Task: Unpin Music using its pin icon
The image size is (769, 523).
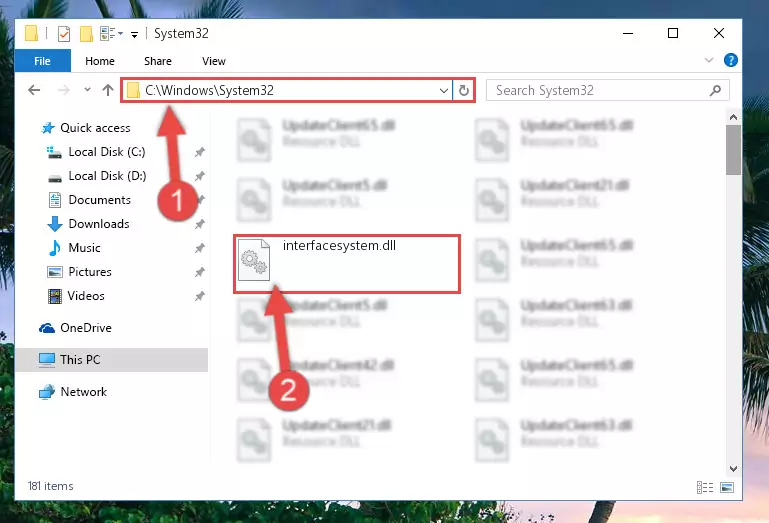Action: [199, 248]
